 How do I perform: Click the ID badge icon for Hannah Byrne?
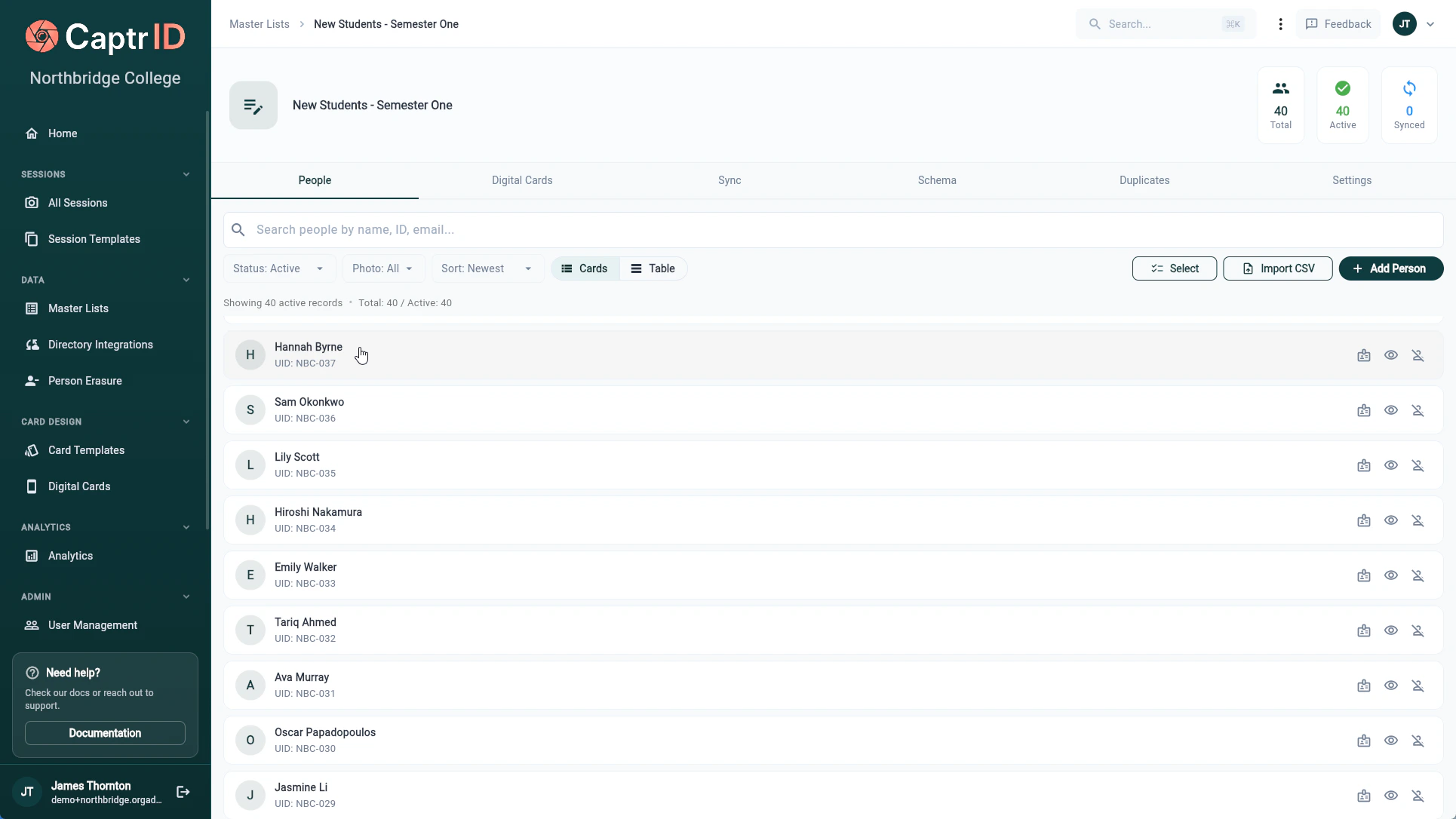pos(1363,355)
